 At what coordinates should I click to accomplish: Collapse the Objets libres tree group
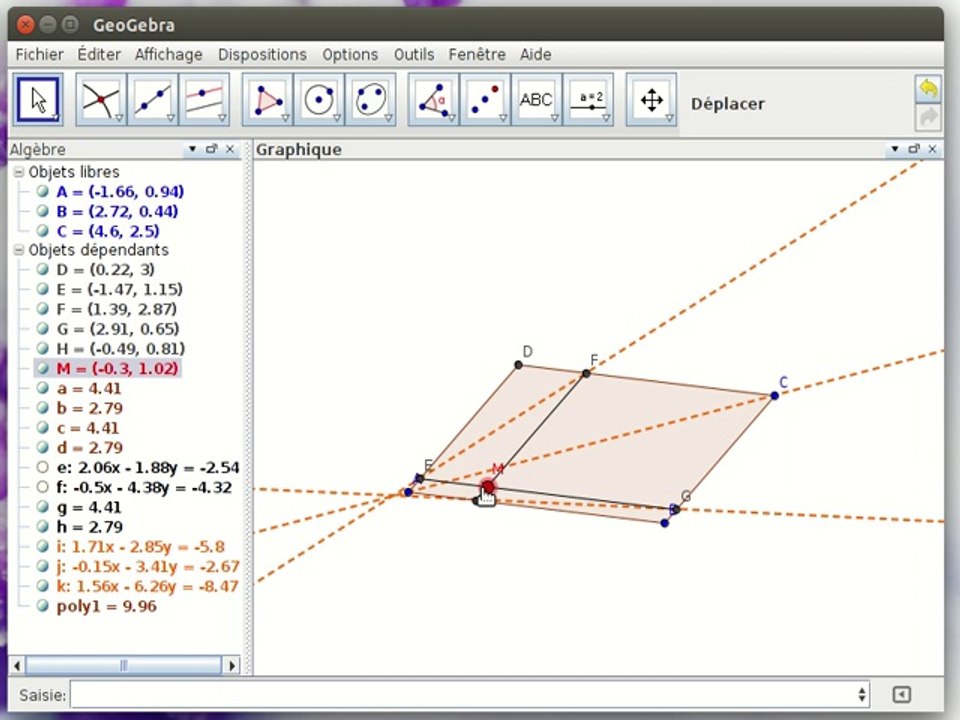tap(19, 172)
